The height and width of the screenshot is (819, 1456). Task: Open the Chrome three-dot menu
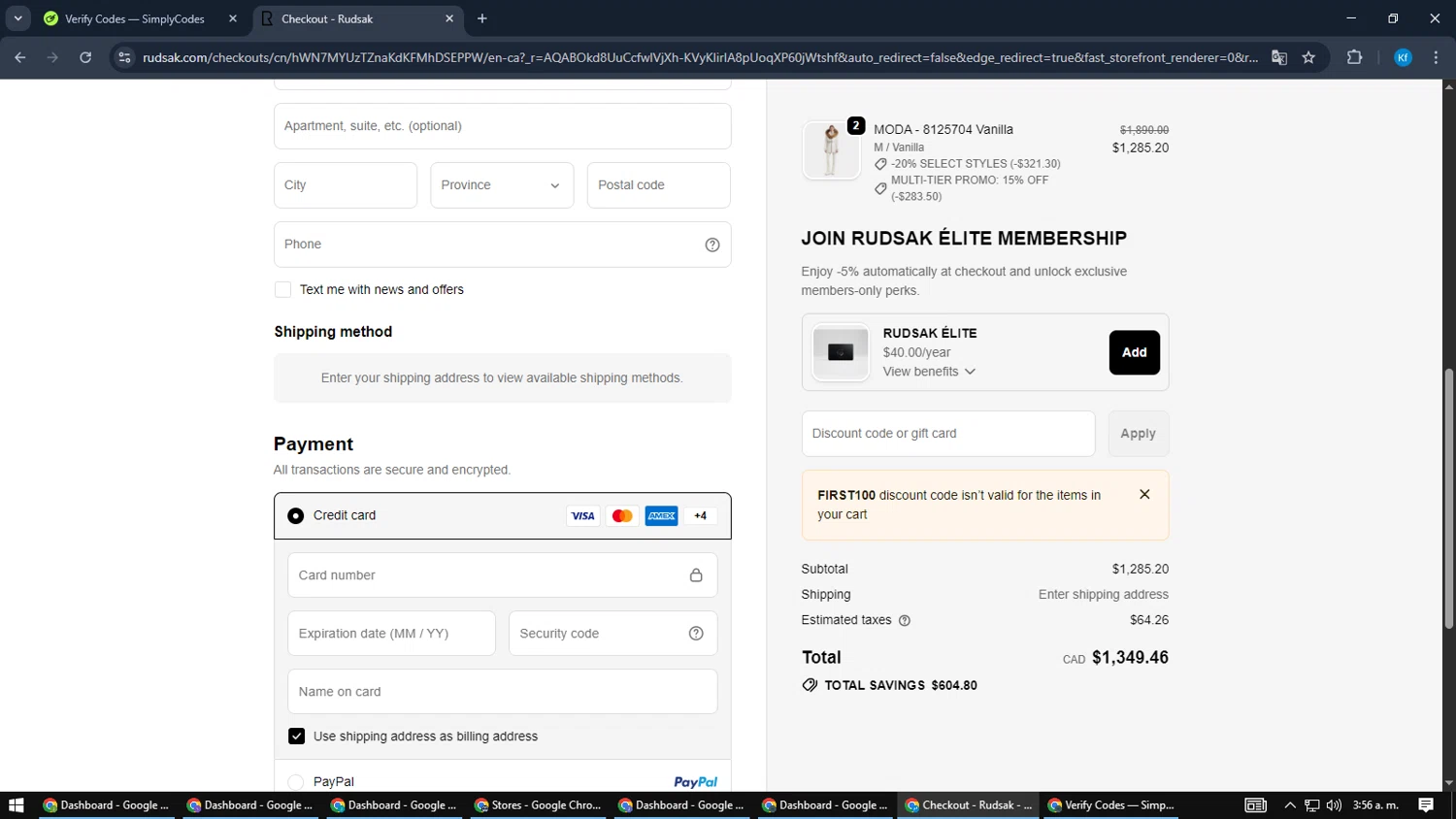(x=1436, y=57)
